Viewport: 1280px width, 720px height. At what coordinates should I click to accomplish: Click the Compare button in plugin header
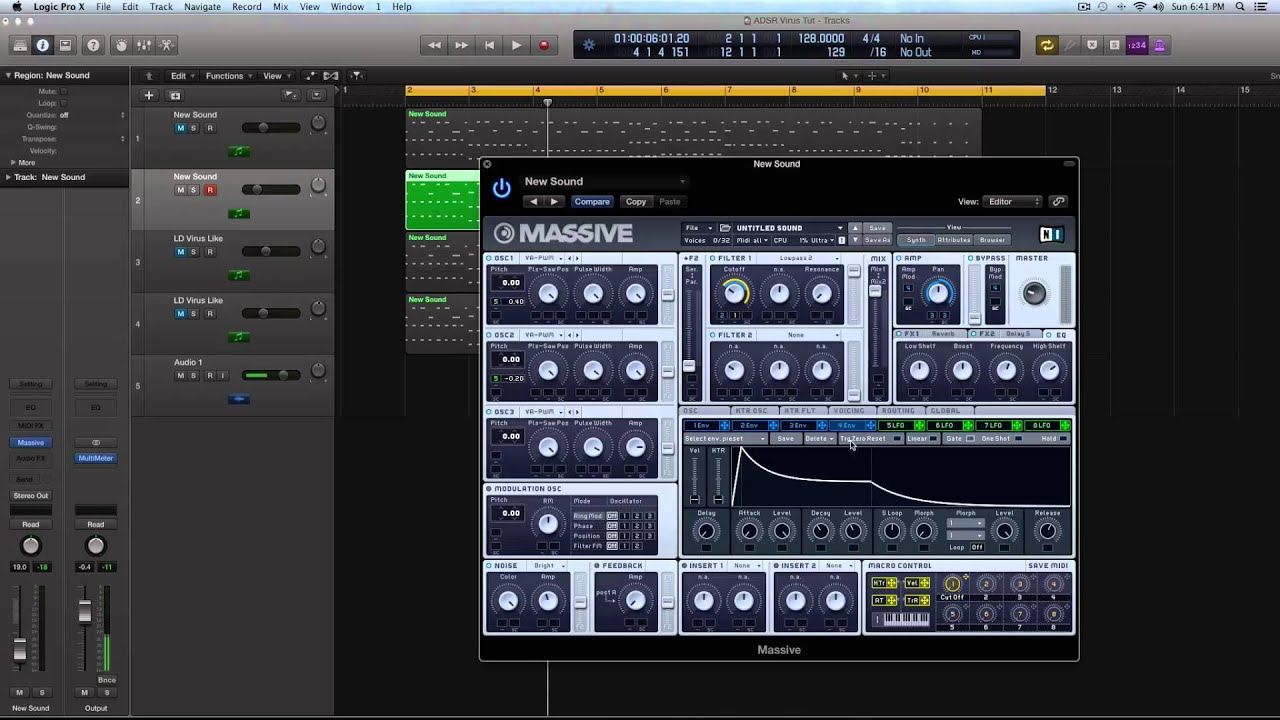[592, 201]
